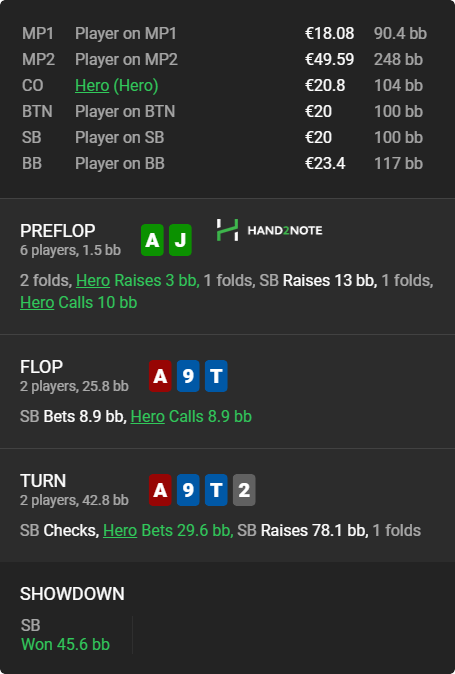Open Hero link in the CO player row
455x674 pixels.
click(x=92, y=86)
